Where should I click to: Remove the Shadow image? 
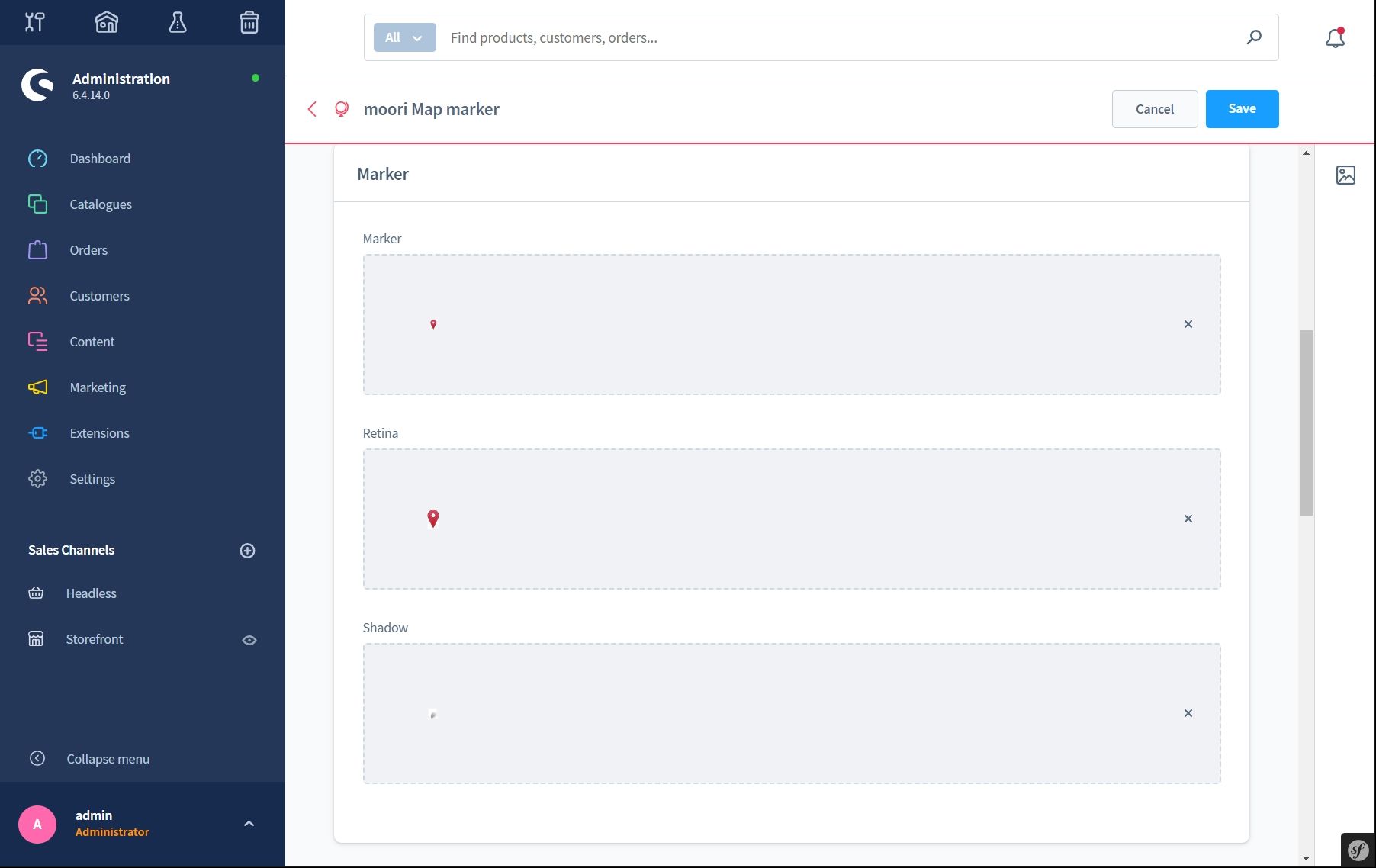coord(1188,713)
